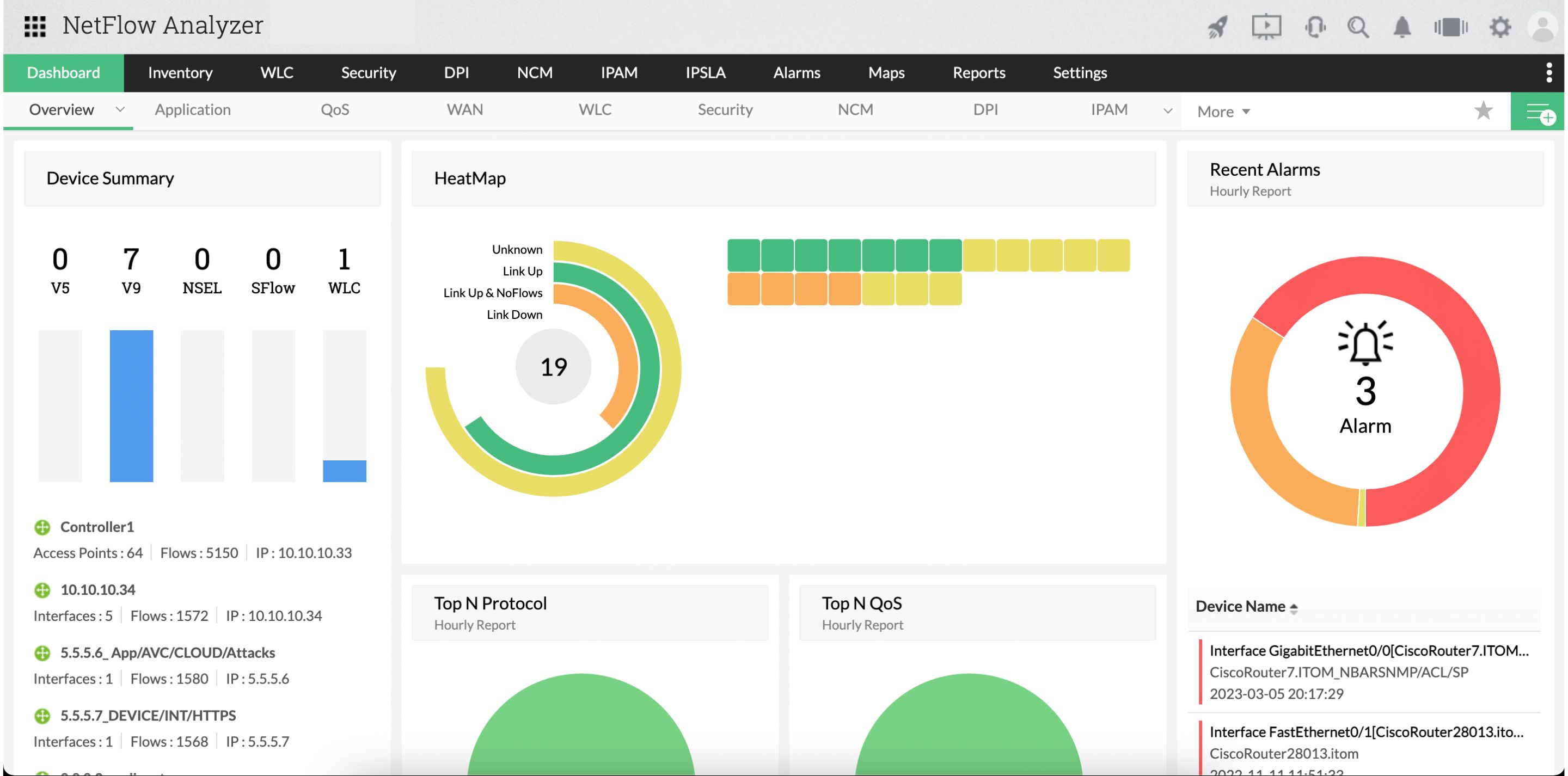Switch to the Inventory tab
The height and width of the screenshot is (776, 1568).
point(180,72)
